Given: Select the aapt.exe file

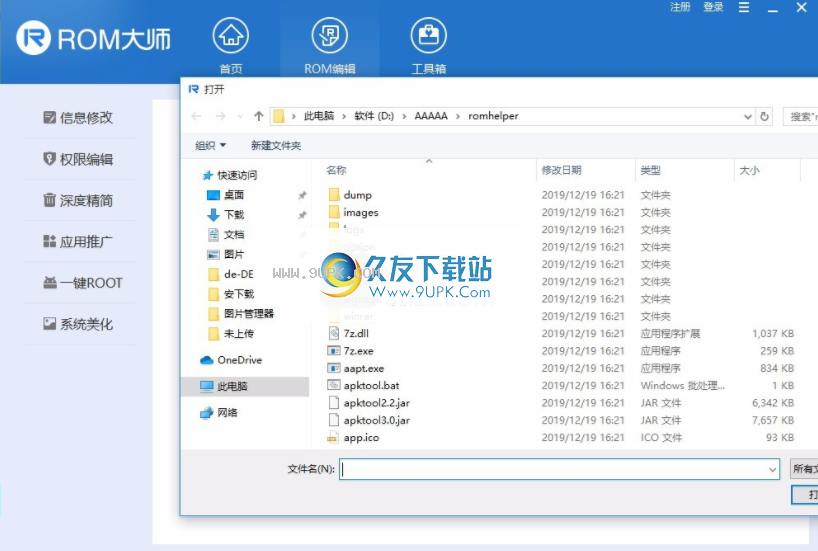Looking at the screenshot, I should click(x=364, y=368).
